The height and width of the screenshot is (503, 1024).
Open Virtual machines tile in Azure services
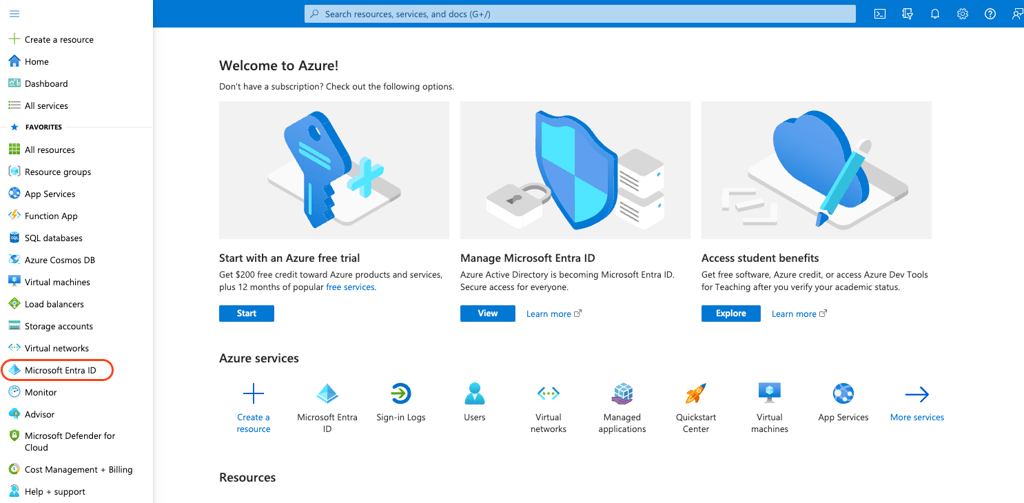[770, 408]
